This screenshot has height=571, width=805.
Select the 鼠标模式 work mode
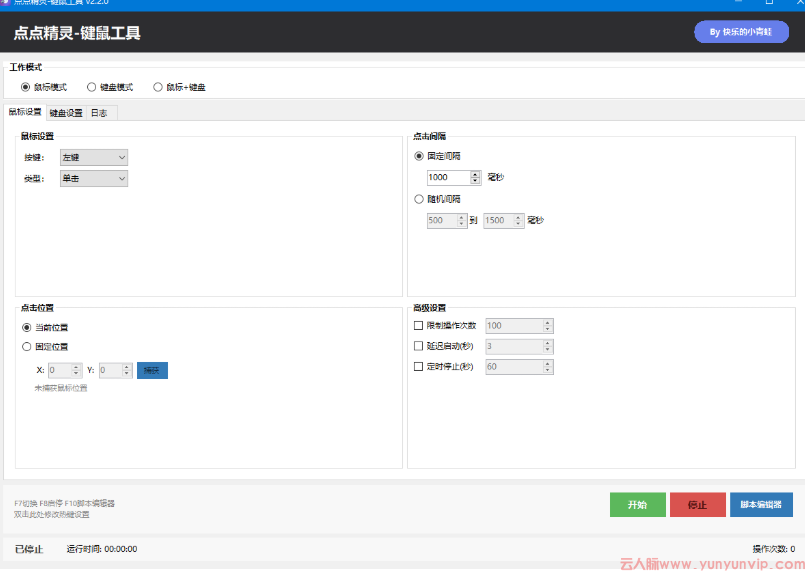(26, 87)
